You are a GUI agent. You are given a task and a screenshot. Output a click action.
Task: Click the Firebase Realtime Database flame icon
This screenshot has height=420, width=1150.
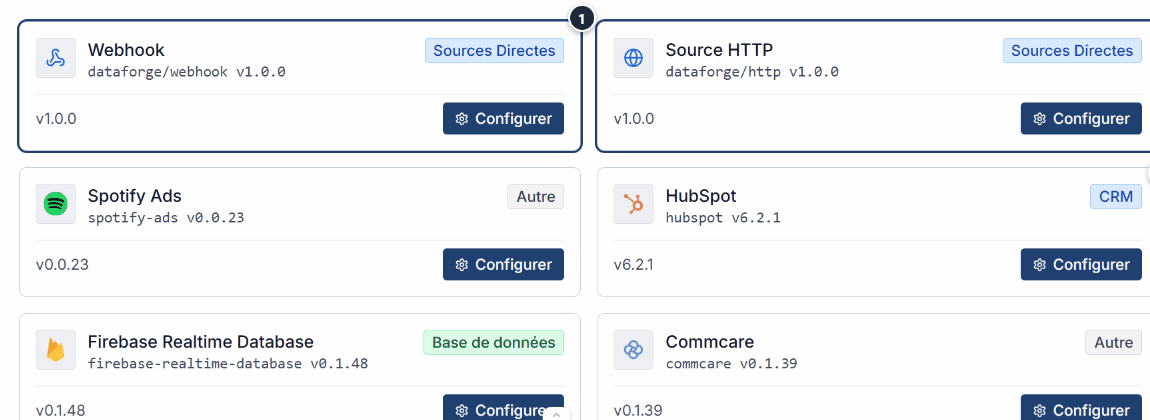pyautogui.click(x=56, y=350)
